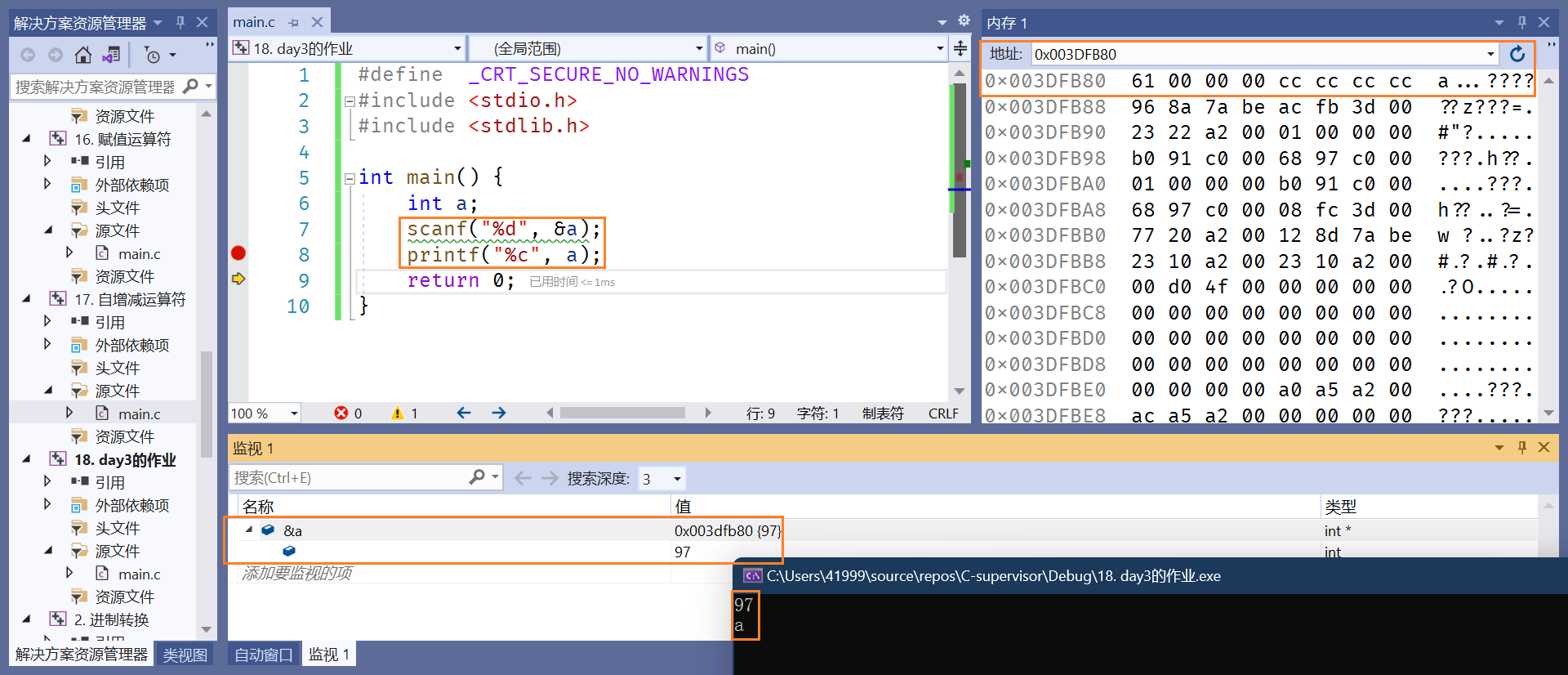Select main.c under project 17

click(139, 413)
